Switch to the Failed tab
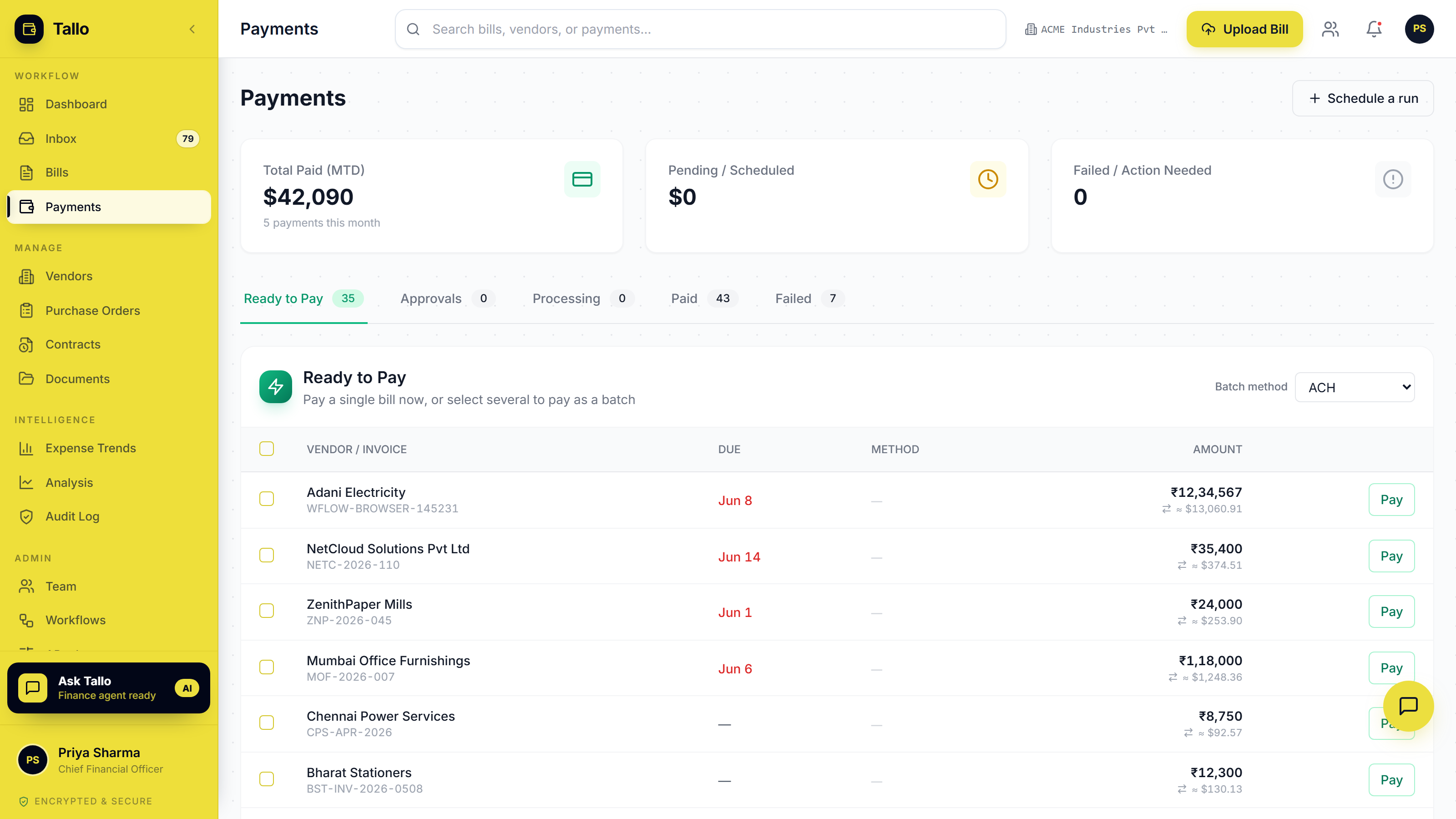Screen dimensions: 1456x819 click(x=809, y=298)
